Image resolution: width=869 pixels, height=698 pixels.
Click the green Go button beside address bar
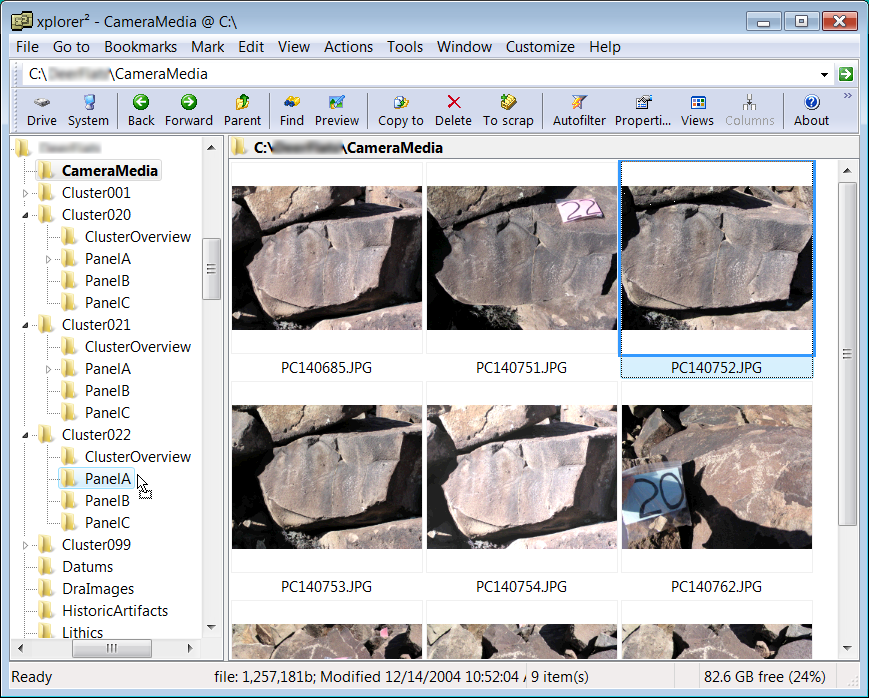pos(846,74)
